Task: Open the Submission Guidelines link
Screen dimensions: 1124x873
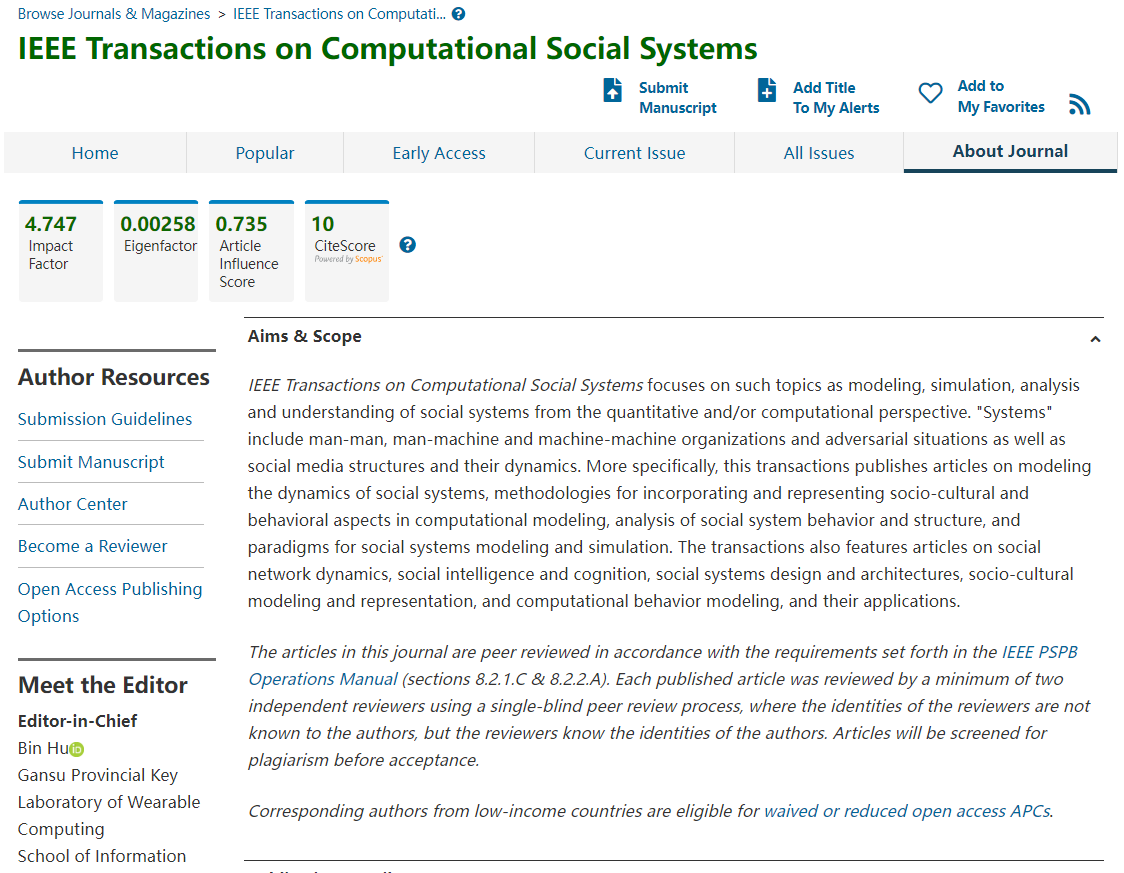Action: pos(105,419)
